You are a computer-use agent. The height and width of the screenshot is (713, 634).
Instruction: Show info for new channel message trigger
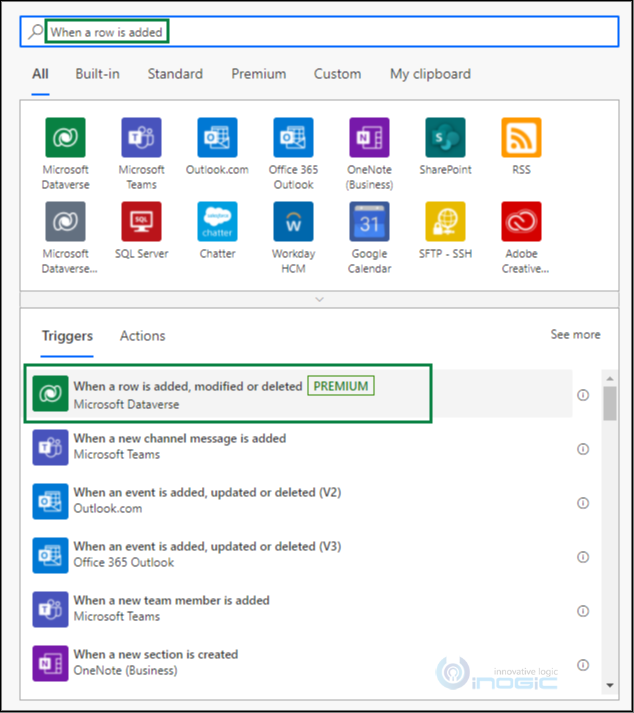click(583, 449)
